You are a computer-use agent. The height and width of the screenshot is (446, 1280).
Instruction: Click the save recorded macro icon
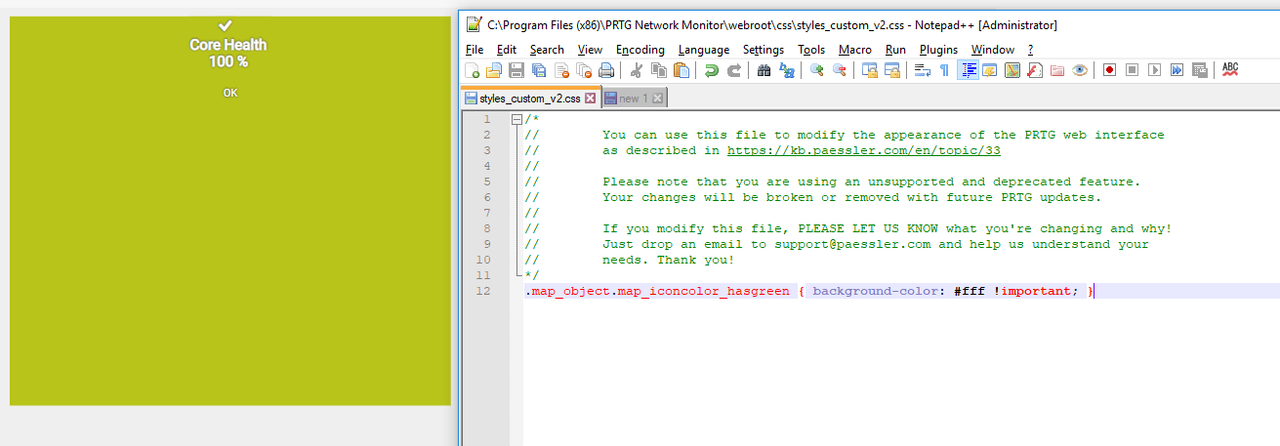[x=1199, y=70]
